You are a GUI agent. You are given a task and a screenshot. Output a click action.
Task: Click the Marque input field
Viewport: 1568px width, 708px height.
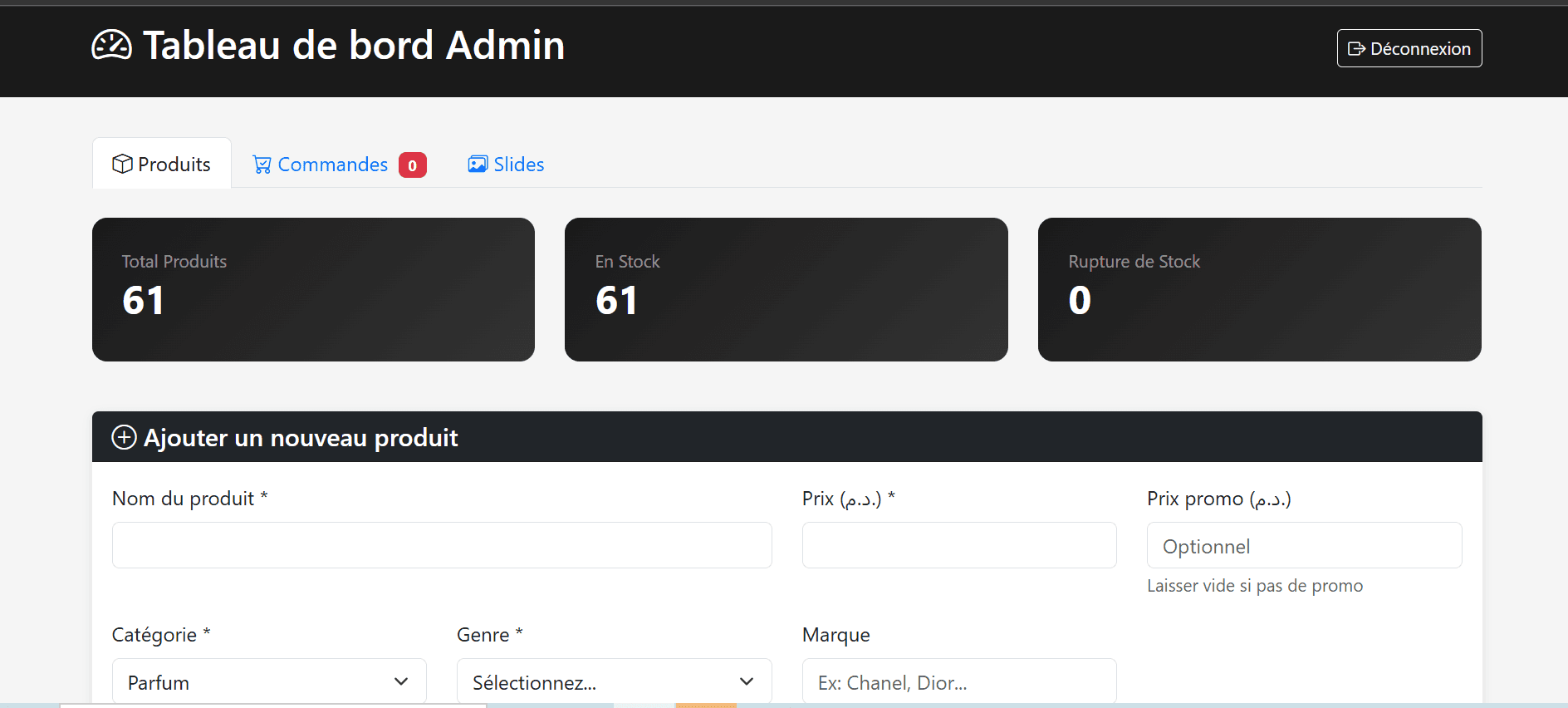959,681
